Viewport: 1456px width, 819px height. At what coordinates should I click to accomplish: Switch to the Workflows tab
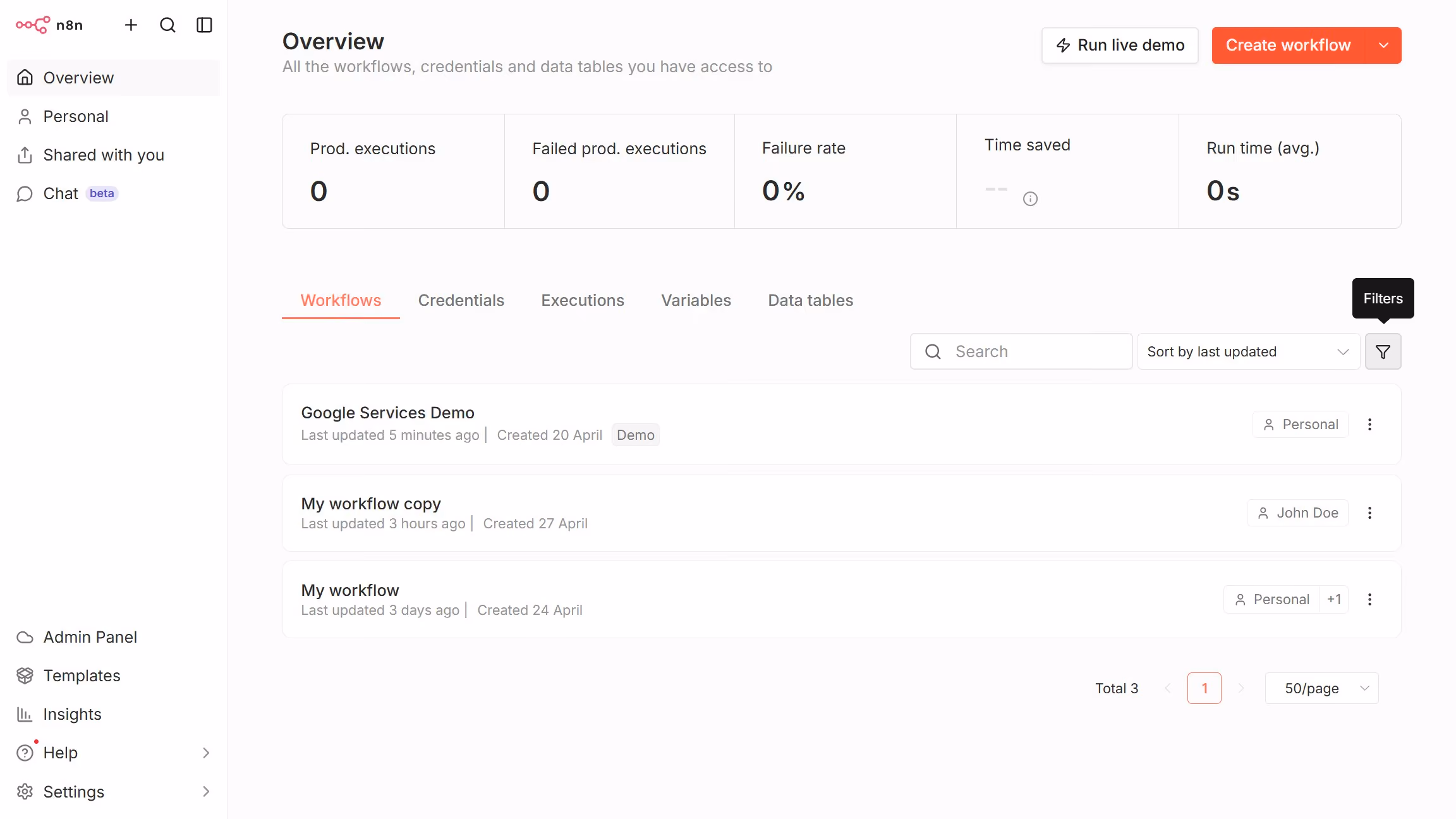click(341, 300)
